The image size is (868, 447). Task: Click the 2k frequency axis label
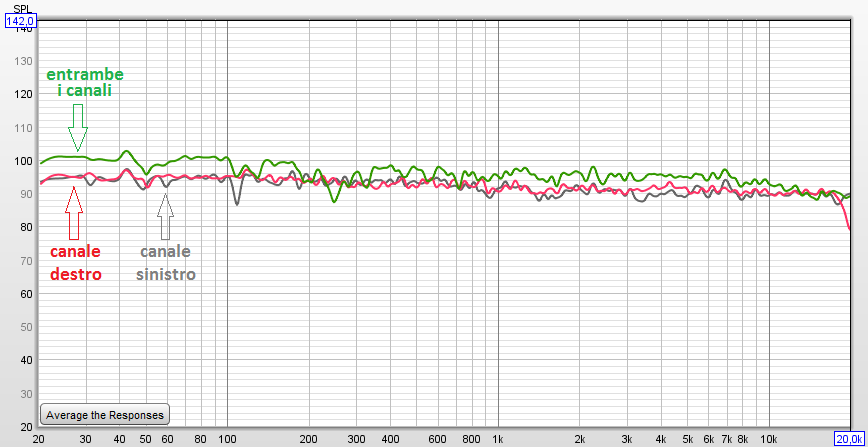click(580, 439)
